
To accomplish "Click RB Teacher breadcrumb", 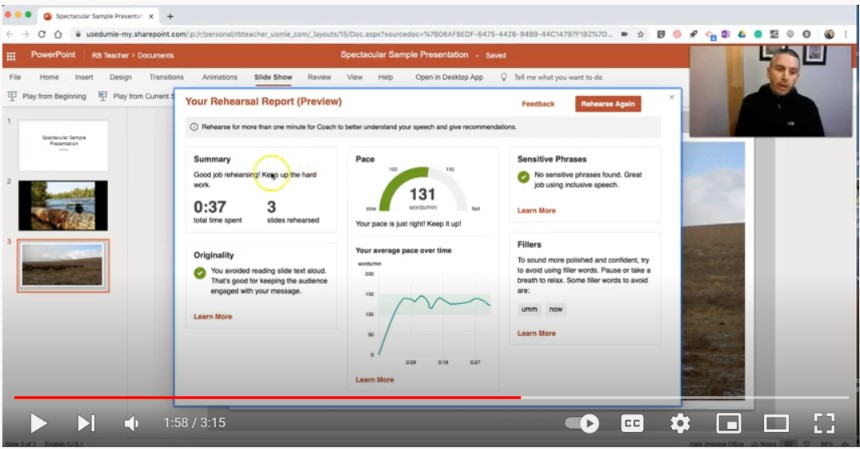I will (x=110, y=55).
